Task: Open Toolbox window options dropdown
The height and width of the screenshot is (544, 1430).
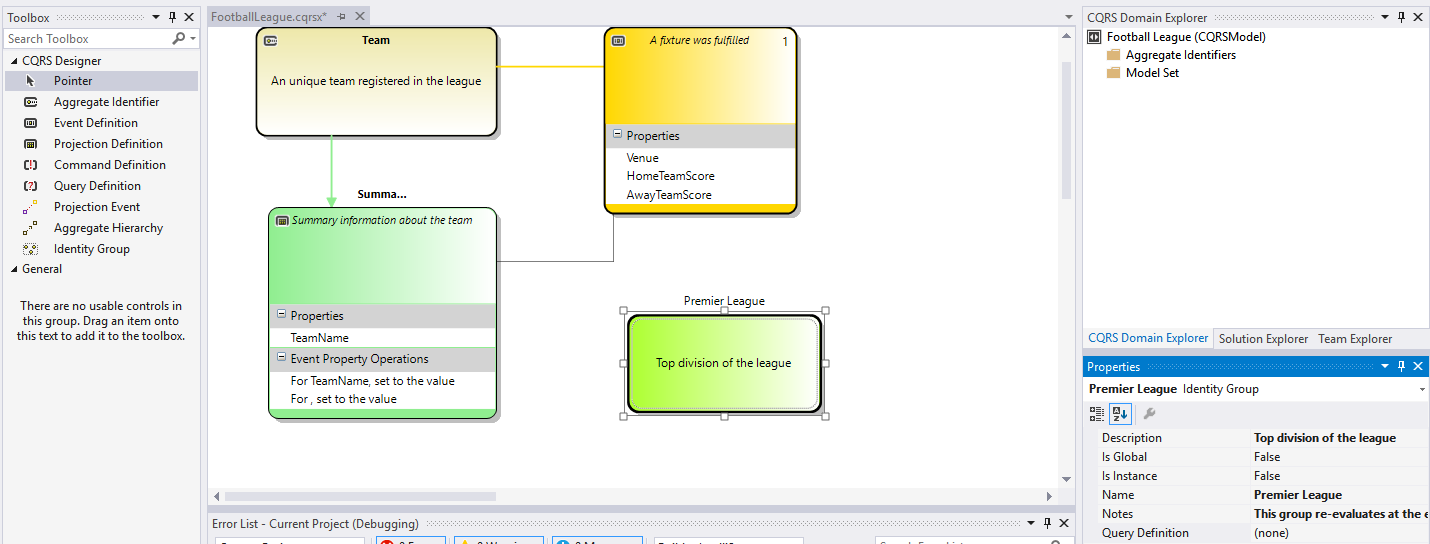Action: pyautogui.click(x=155, y=17)
